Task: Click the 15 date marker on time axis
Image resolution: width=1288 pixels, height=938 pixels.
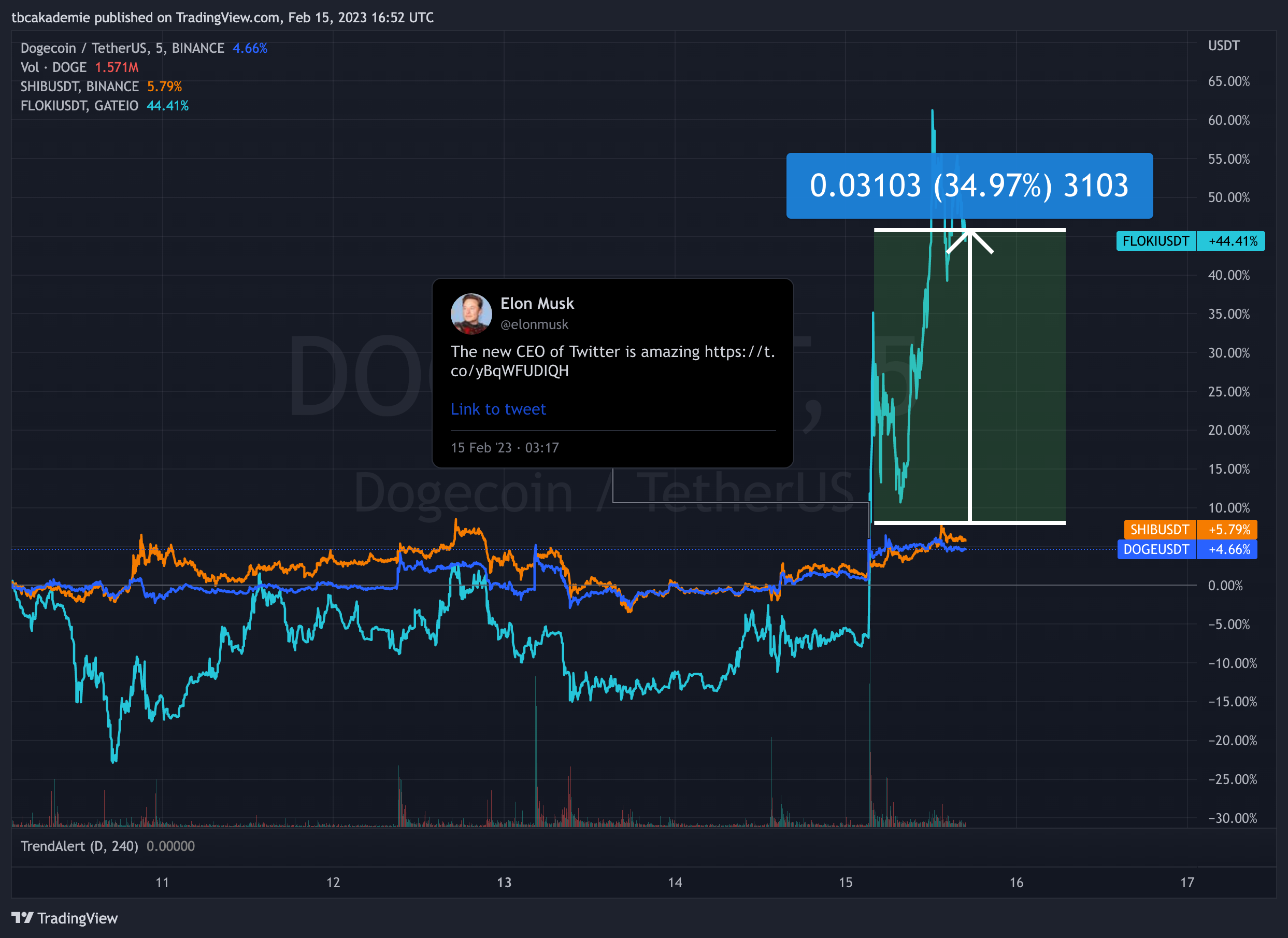Action: pyautogui.click(x=845, y=883)
